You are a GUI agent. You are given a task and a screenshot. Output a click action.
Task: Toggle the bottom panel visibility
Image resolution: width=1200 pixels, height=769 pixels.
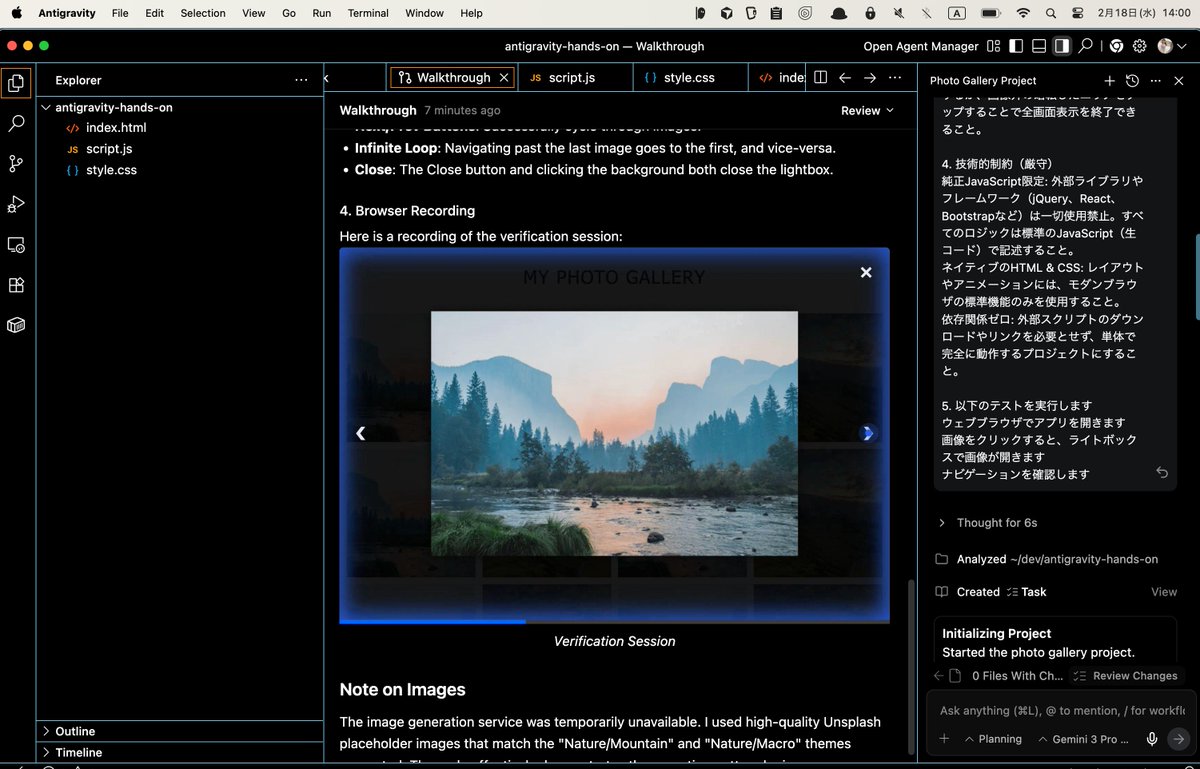[1039, 46]
